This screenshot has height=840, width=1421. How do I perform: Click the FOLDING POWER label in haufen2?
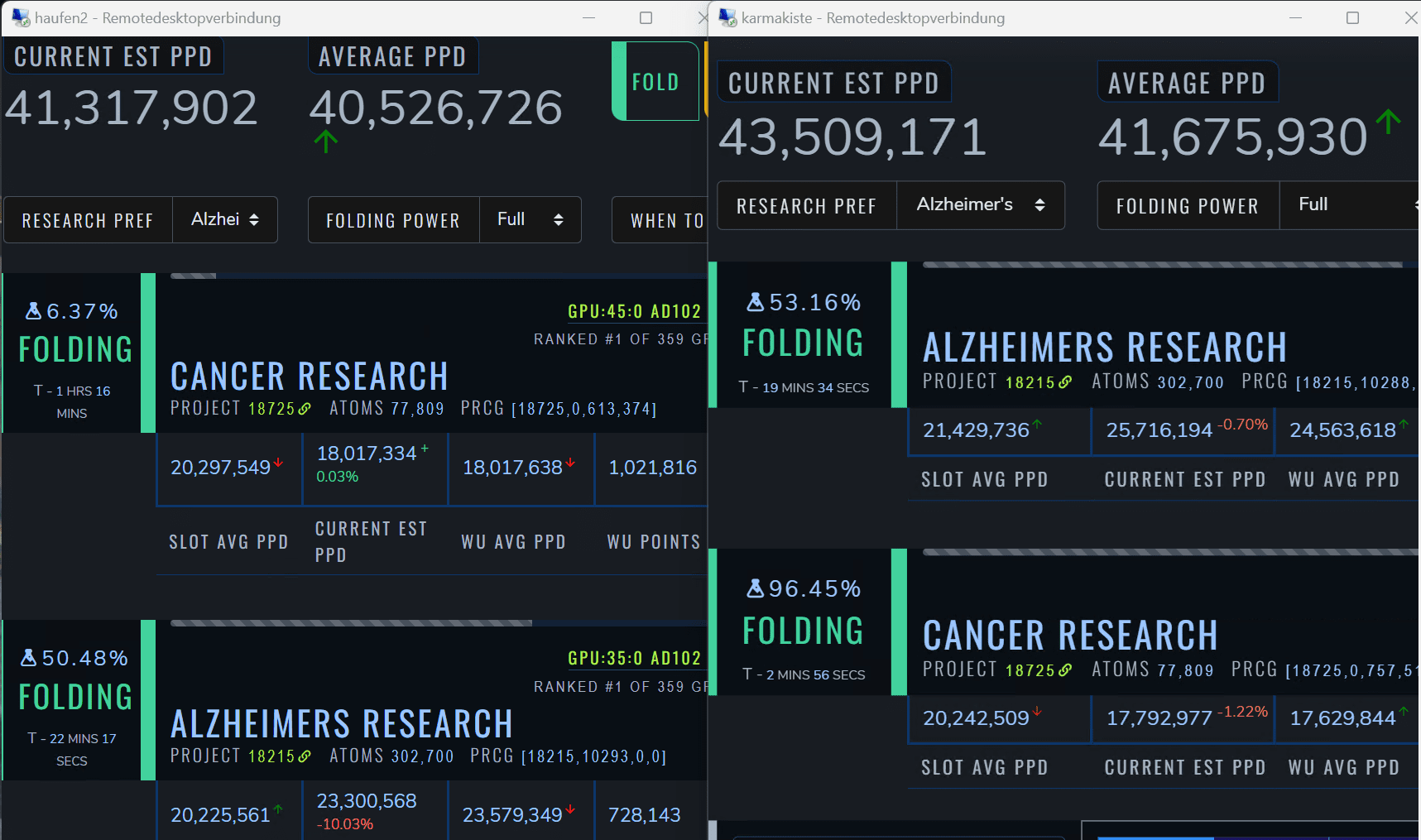(393, 221)
